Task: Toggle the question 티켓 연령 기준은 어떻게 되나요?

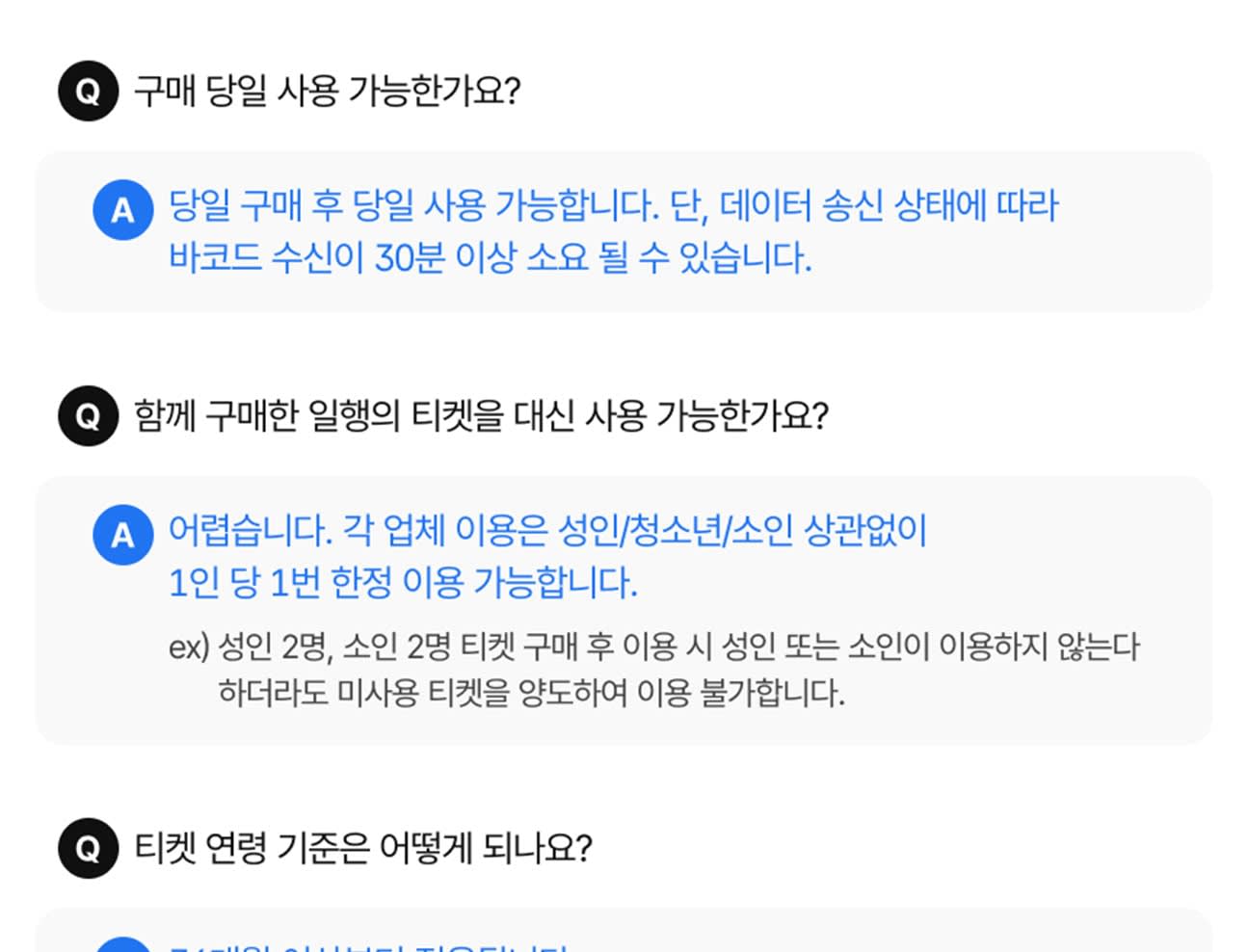Action: [x=362, y=849]
